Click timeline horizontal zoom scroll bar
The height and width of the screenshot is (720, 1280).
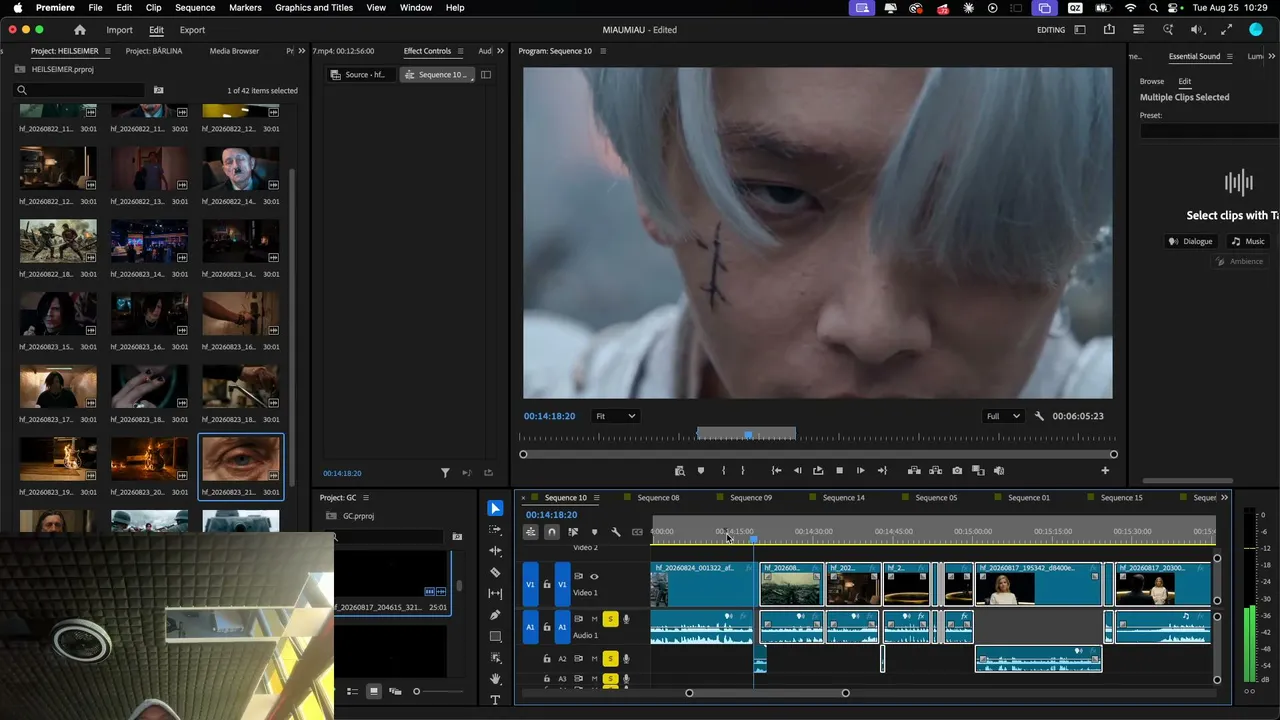[767, 693]
